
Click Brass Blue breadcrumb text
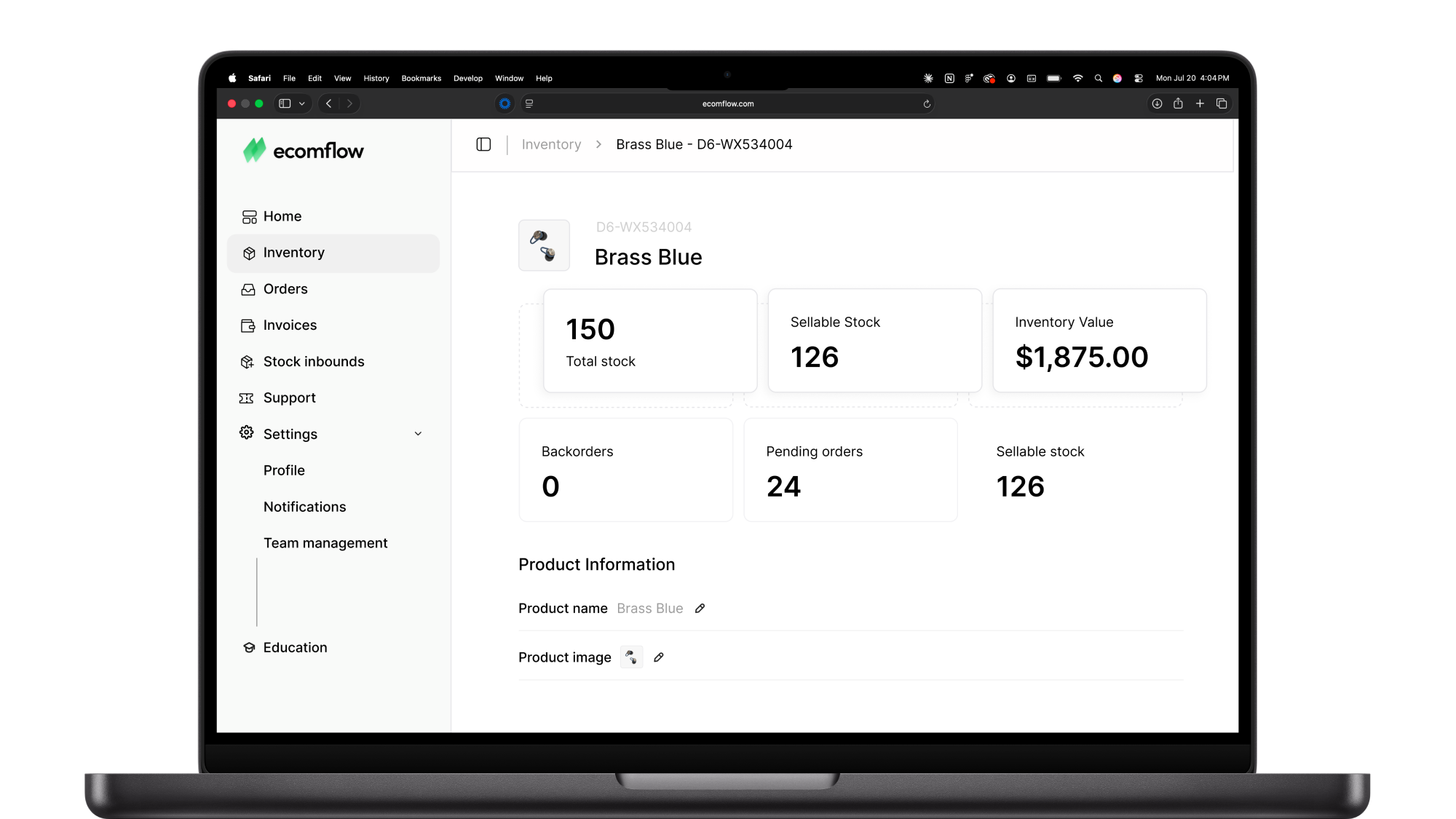click(704, 144)
